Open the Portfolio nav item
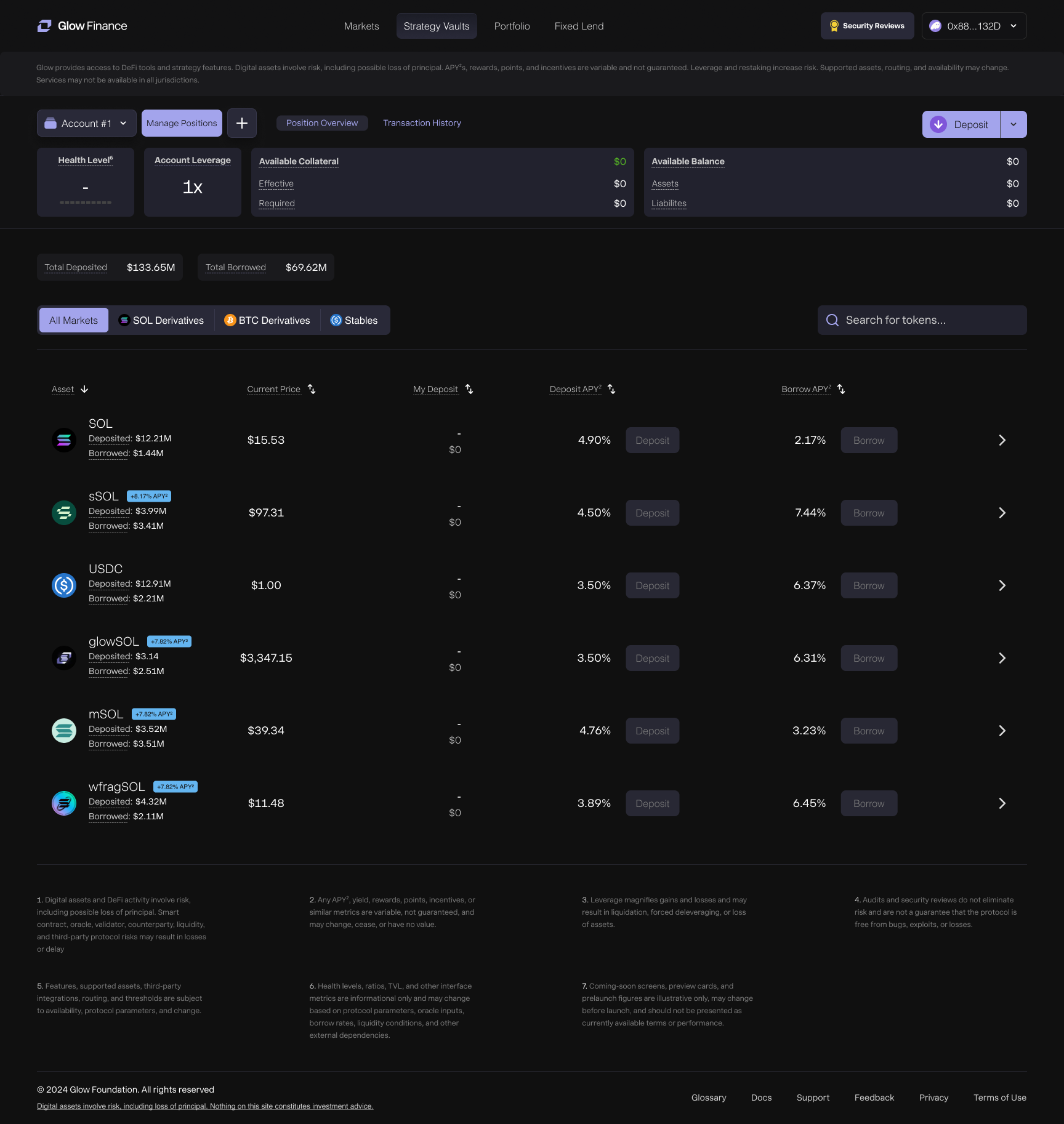 [512, 26]
